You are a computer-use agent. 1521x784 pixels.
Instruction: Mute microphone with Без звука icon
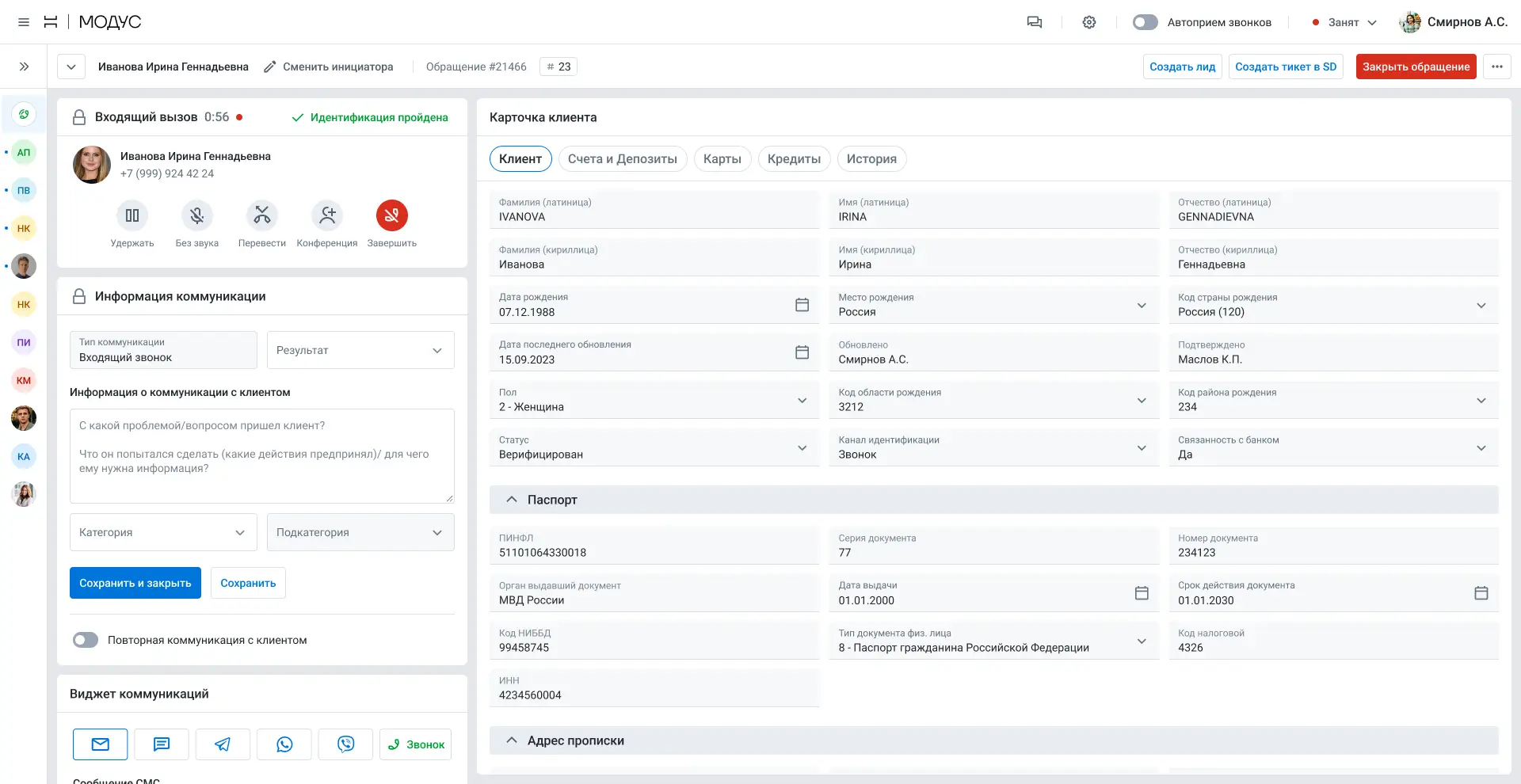pyautogui.click(x=197, y=215)
